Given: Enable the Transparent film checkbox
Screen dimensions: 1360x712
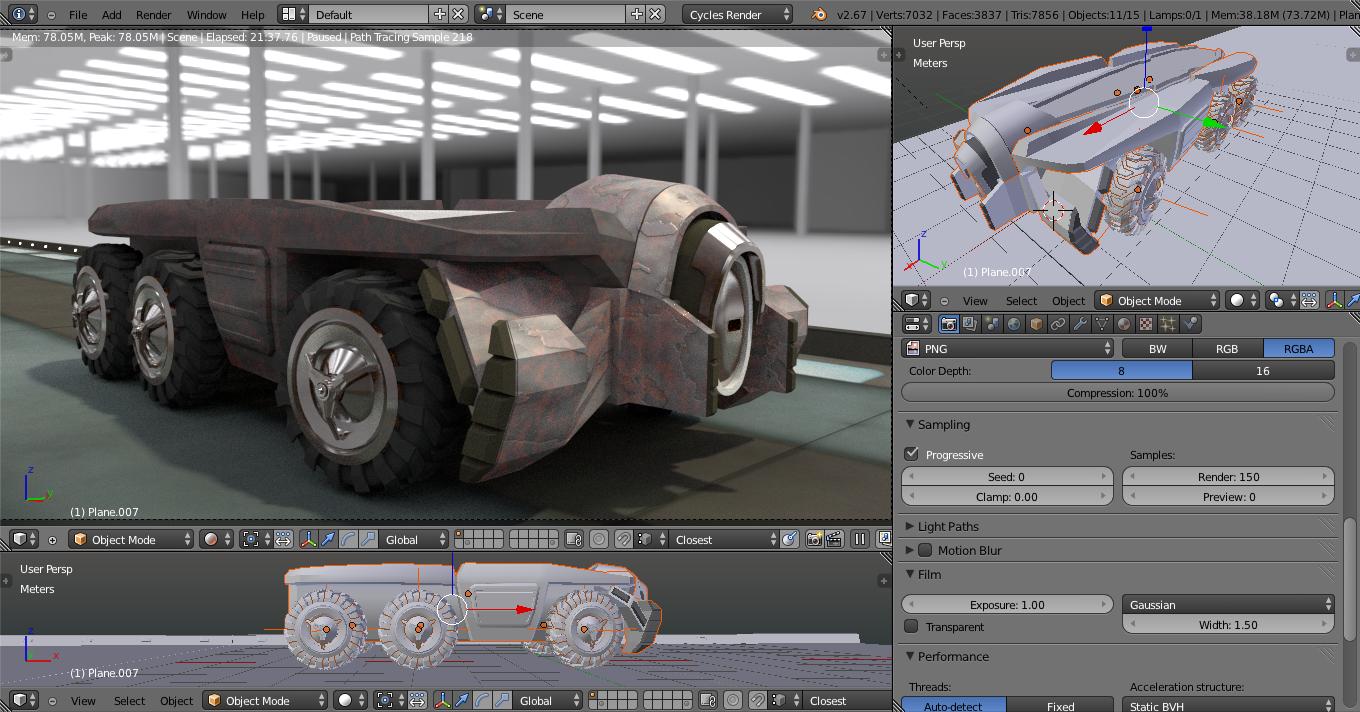Looking at the screenshot, I should pos(911,626).
